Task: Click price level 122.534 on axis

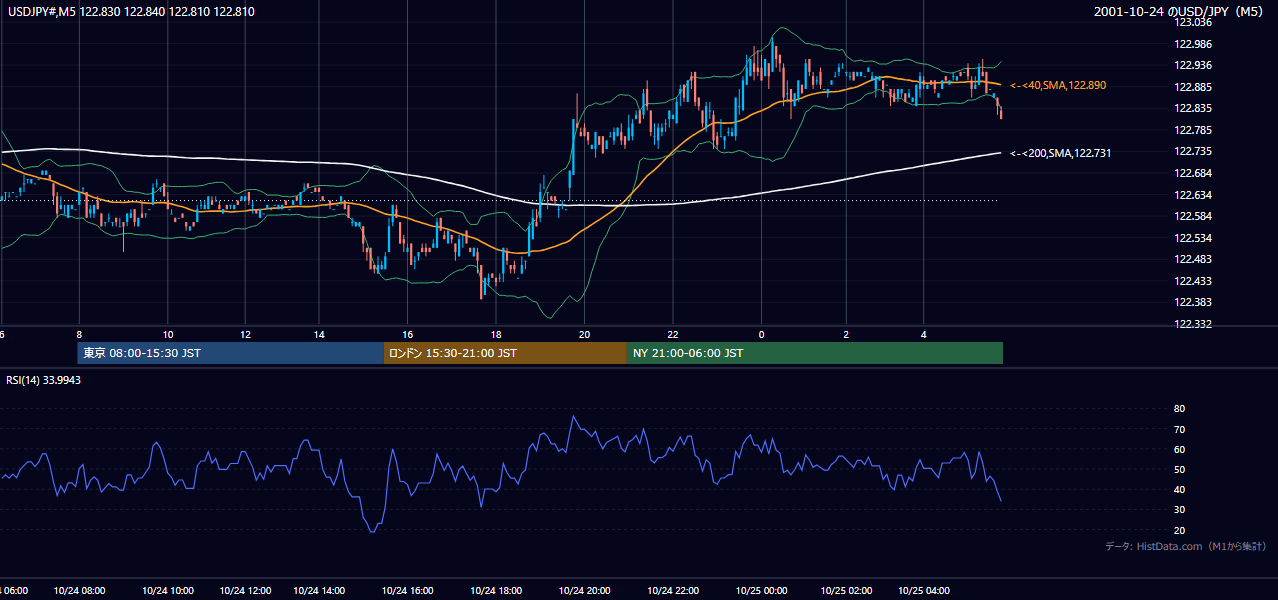Action: pyautogui.click(x=1193, y=238)
